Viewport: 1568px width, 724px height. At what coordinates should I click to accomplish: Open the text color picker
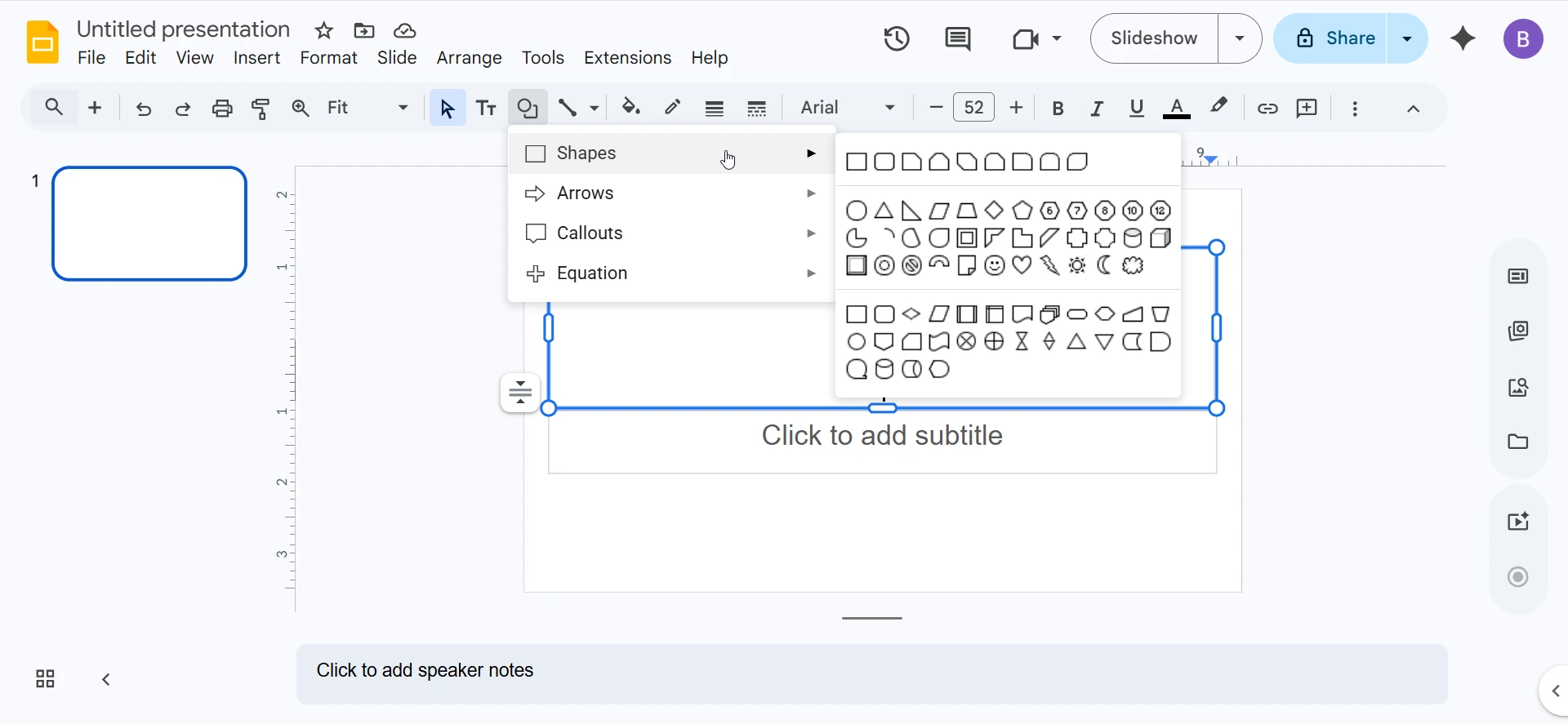[1176, 108]
